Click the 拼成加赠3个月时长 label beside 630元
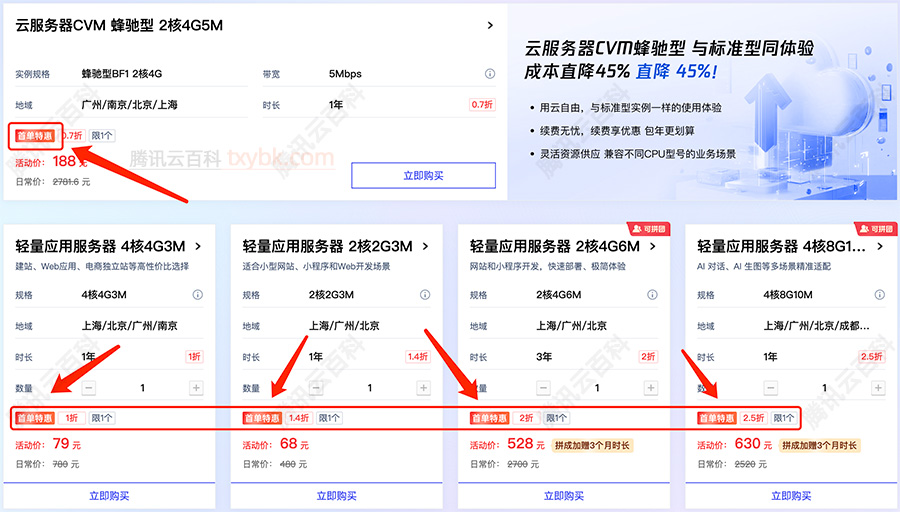This screenshot has width=900, height=512. coord(820,445)
